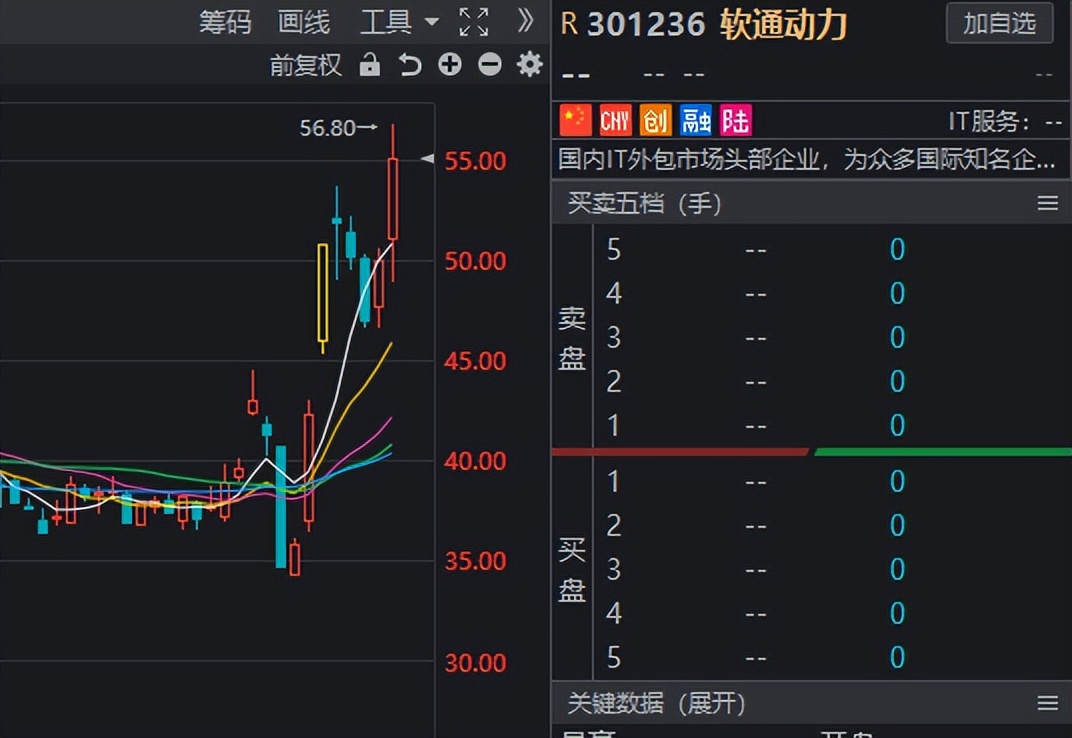Select the 画线 drawing tab
Screen dimensions: 1072x738
tap(302, 22)
